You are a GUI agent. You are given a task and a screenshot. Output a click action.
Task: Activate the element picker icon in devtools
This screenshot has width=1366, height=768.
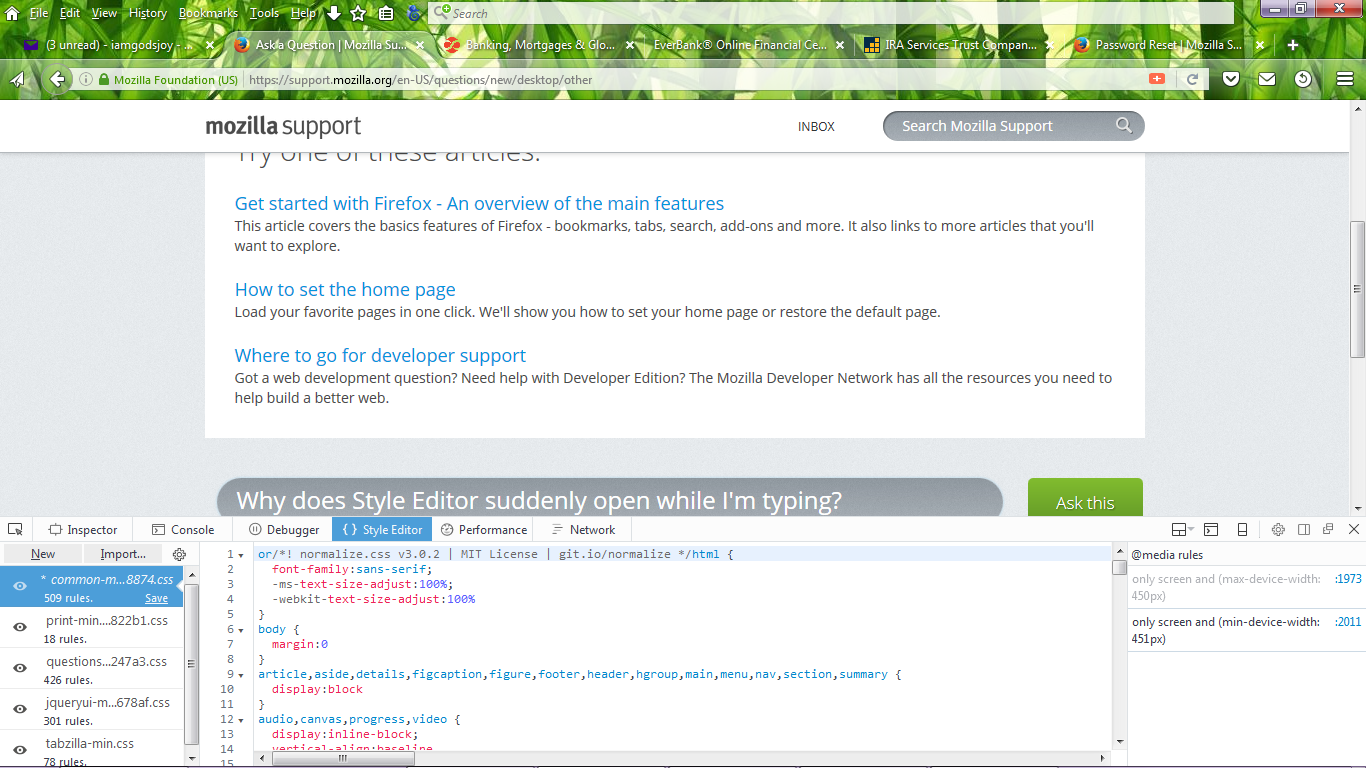pos(16,529)
